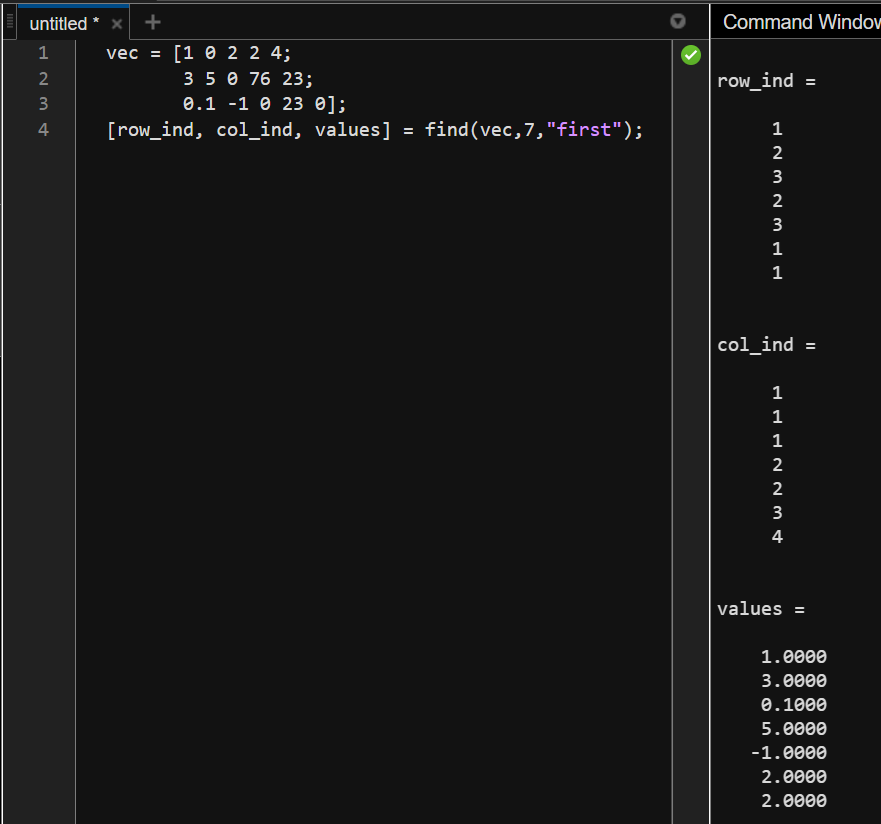Click "row_ind =" in the Command Window
Image resolution: width=881 pixels, height=824 pixels.
click(766, 81)
